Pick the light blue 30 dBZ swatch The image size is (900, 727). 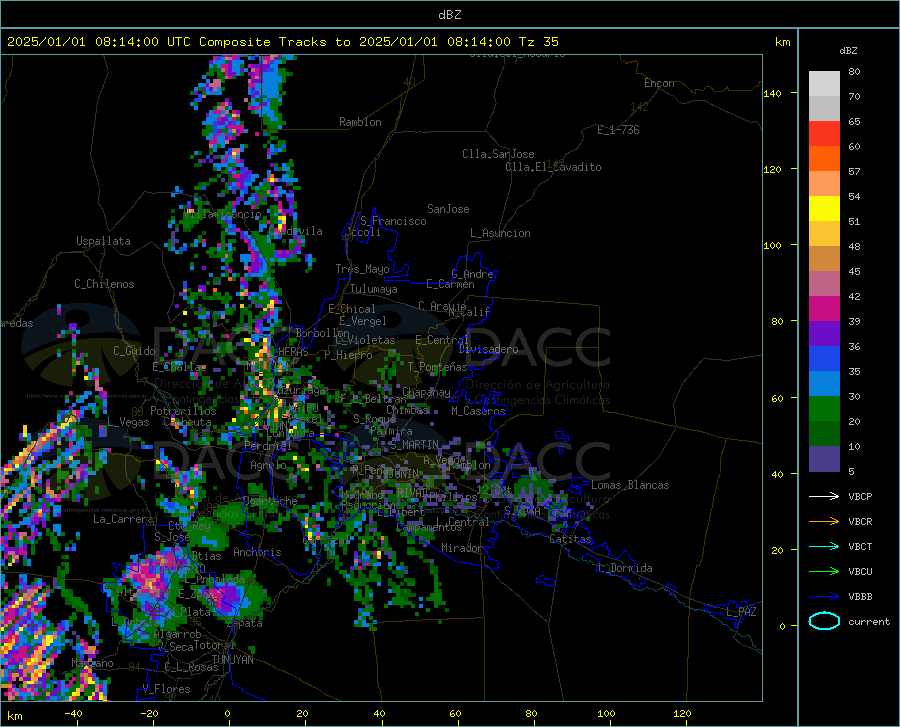point(824,384)
